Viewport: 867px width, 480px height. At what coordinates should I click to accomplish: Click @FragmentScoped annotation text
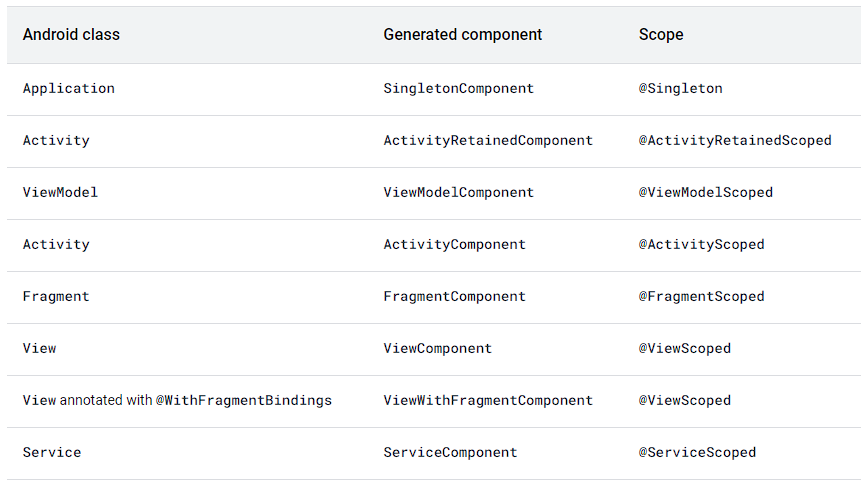pyautogui.click(x=701, y=296)
